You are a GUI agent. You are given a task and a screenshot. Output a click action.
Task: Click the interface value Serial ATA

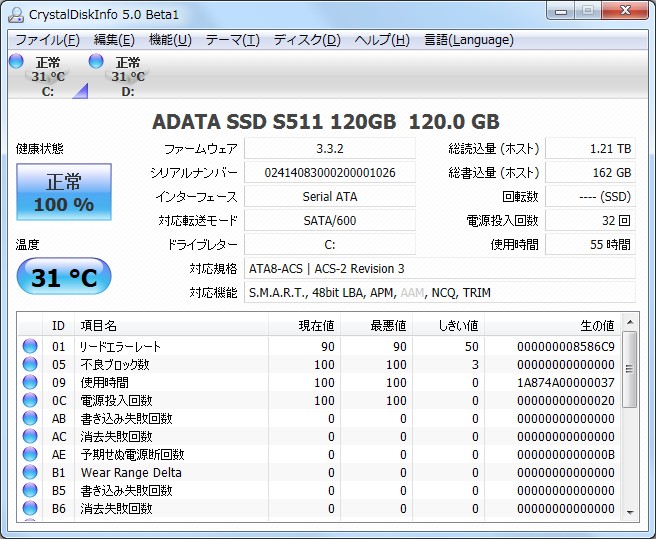(330, 196)
